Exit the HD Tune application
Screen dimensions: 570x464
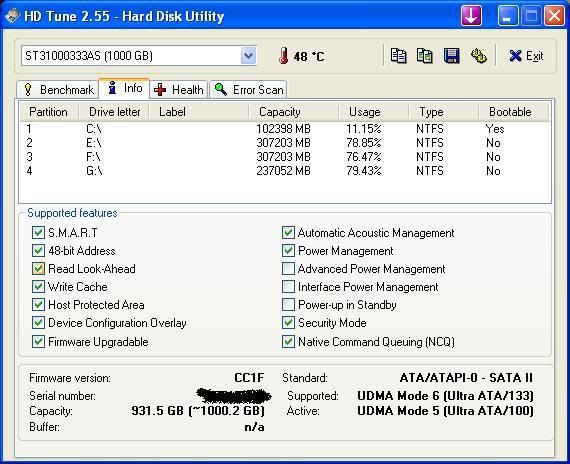tap(526, 56)
